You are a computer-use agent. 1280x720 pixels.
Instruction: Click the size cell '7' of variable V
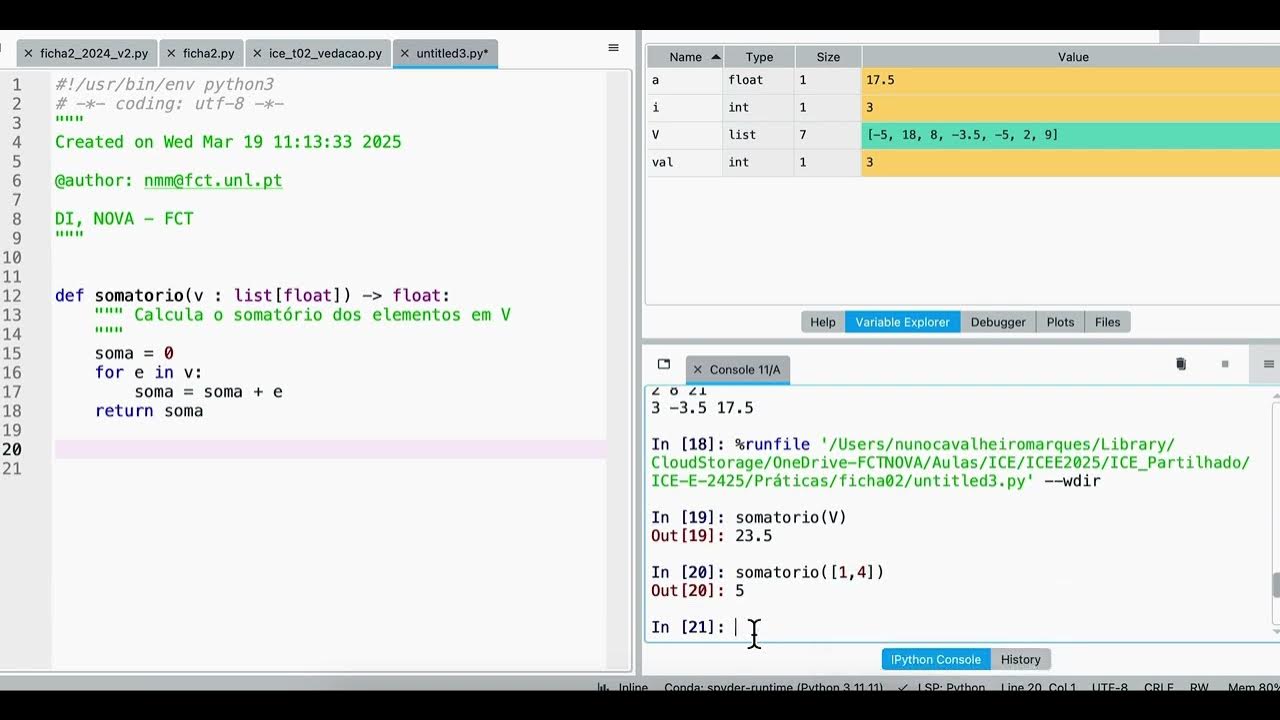(x=828, y=135)
